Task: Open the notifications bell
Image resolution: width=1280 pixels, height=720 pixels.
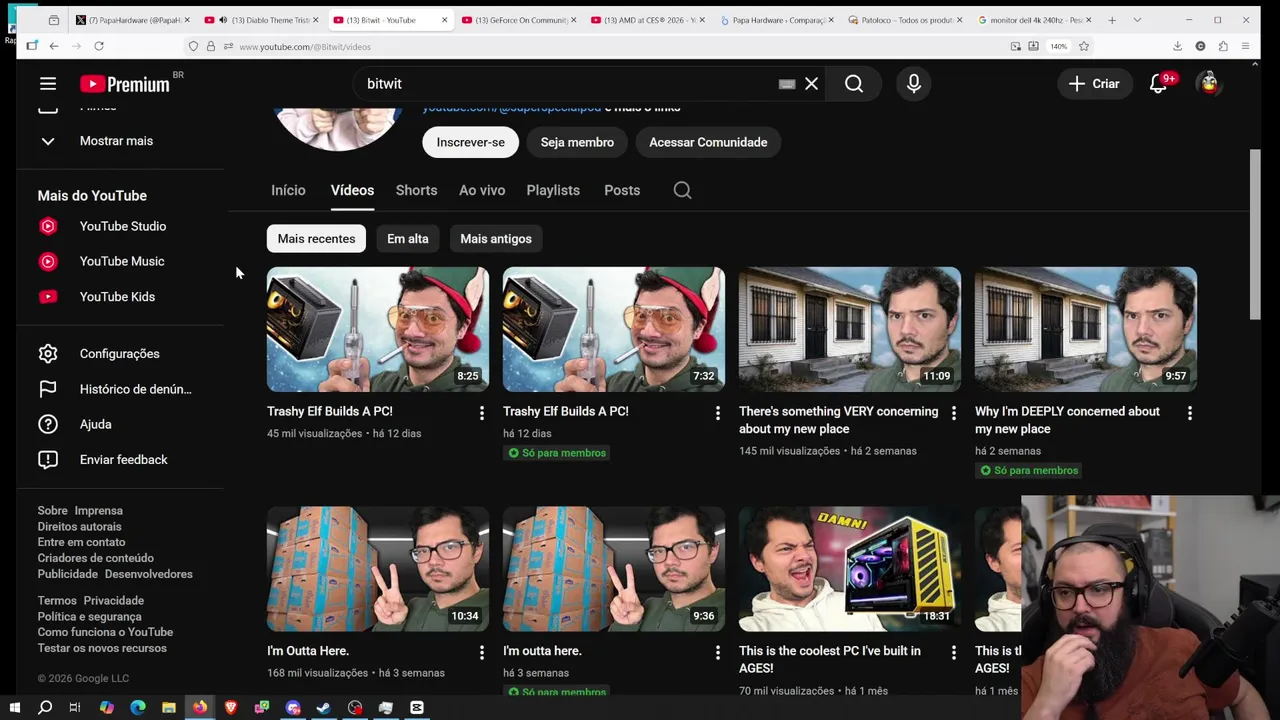Action: click(x=1158, y=84)
